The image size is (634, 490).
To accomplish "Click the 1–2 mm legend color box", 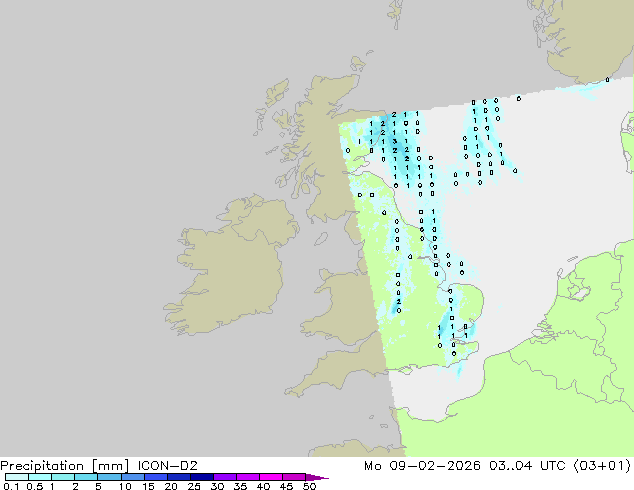I will (x=63, y=477).
